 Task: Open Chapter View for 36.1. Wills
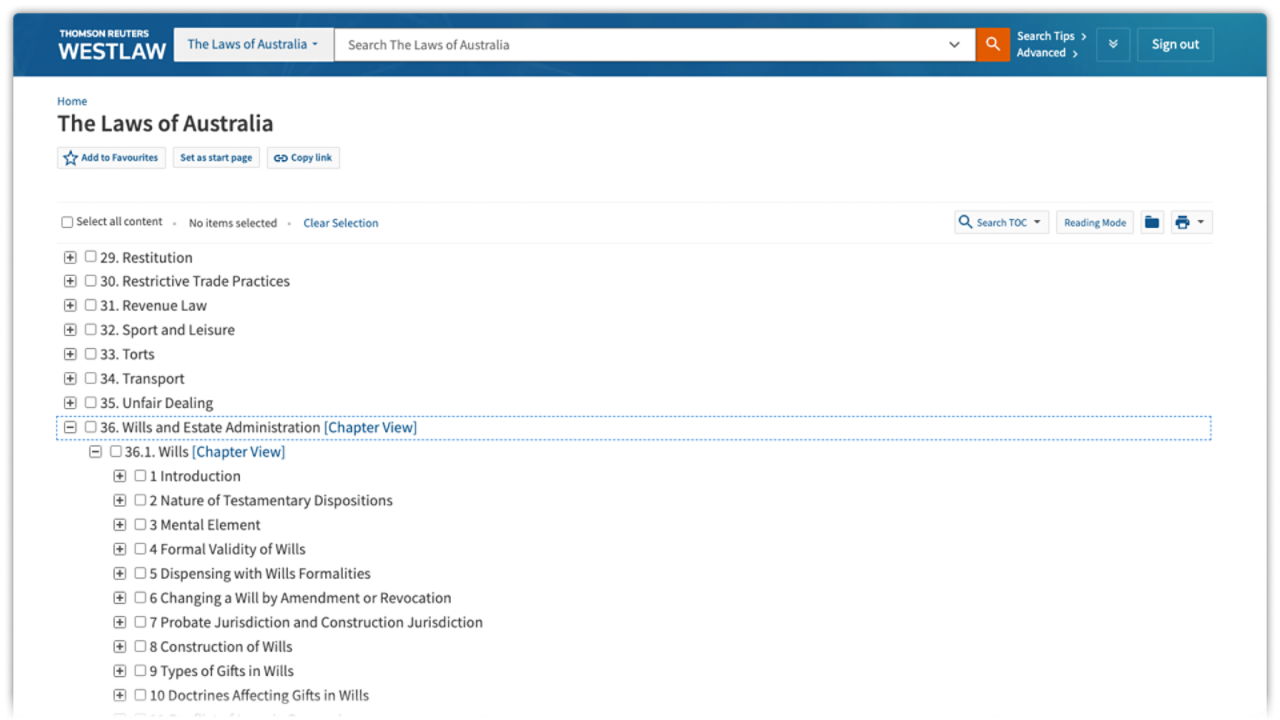[x=238, y=452]
